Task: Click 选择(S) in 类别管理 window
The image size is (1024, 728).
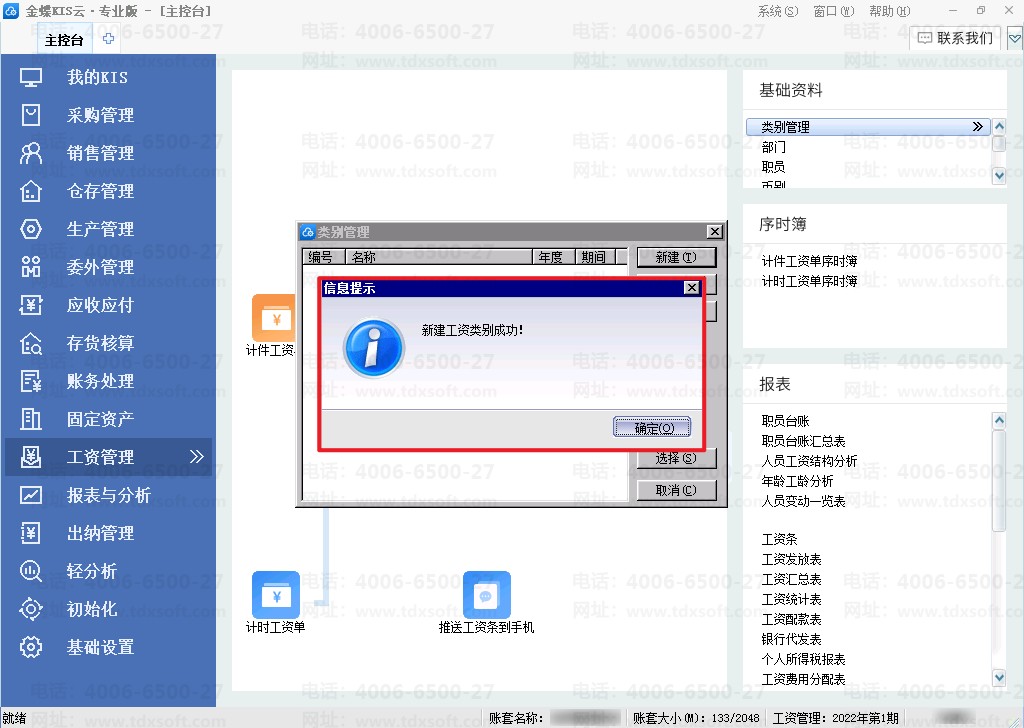Action: coord(676,458)
